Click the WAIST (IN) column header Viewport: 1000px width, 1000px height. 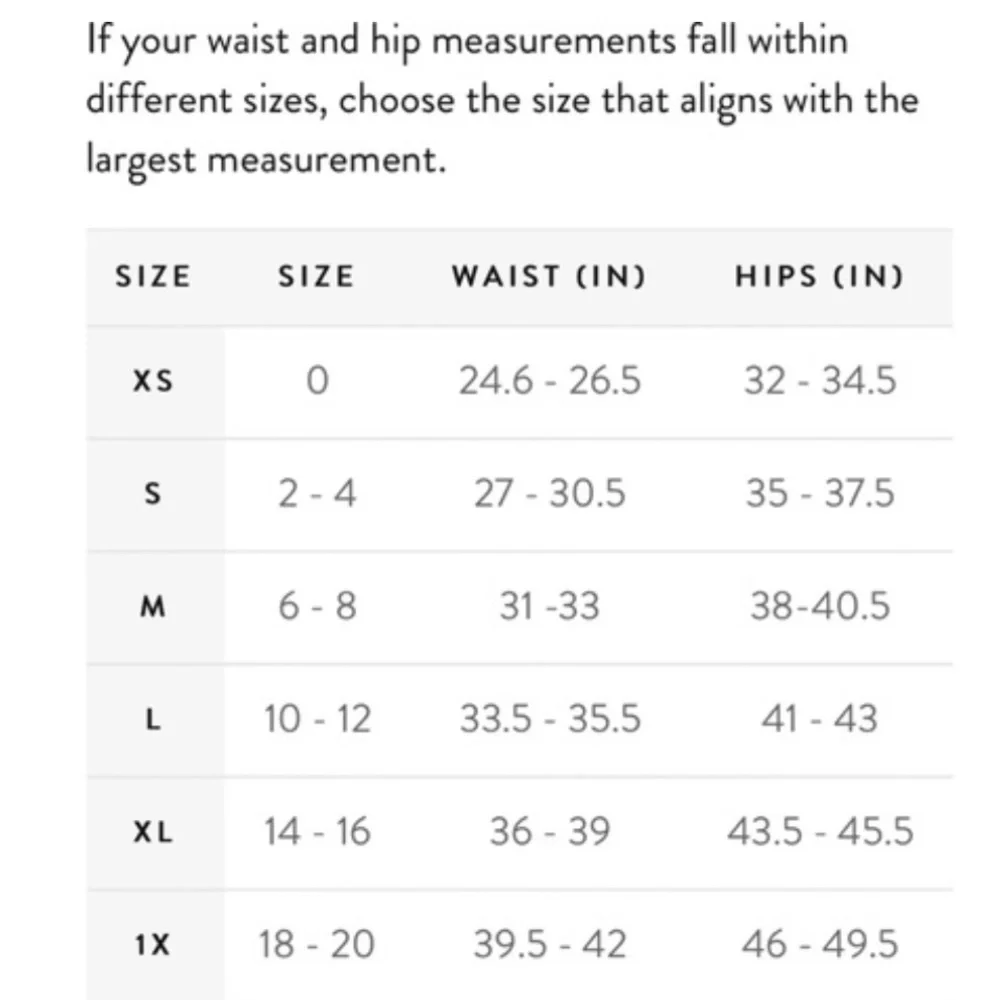point(548,276)
